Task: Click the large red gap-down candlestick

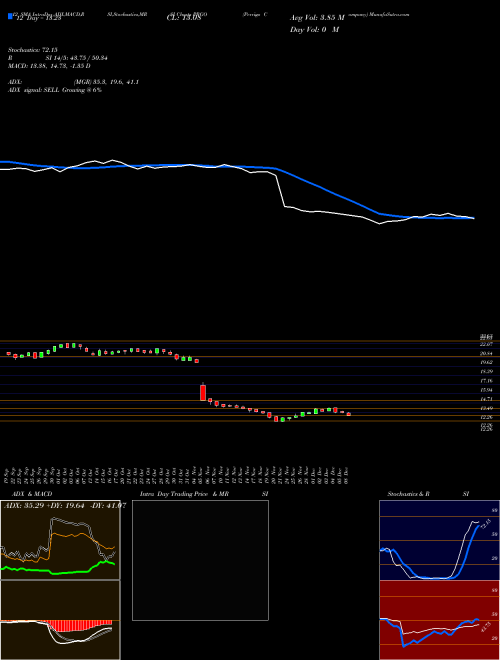Action: tap(203, 392)
